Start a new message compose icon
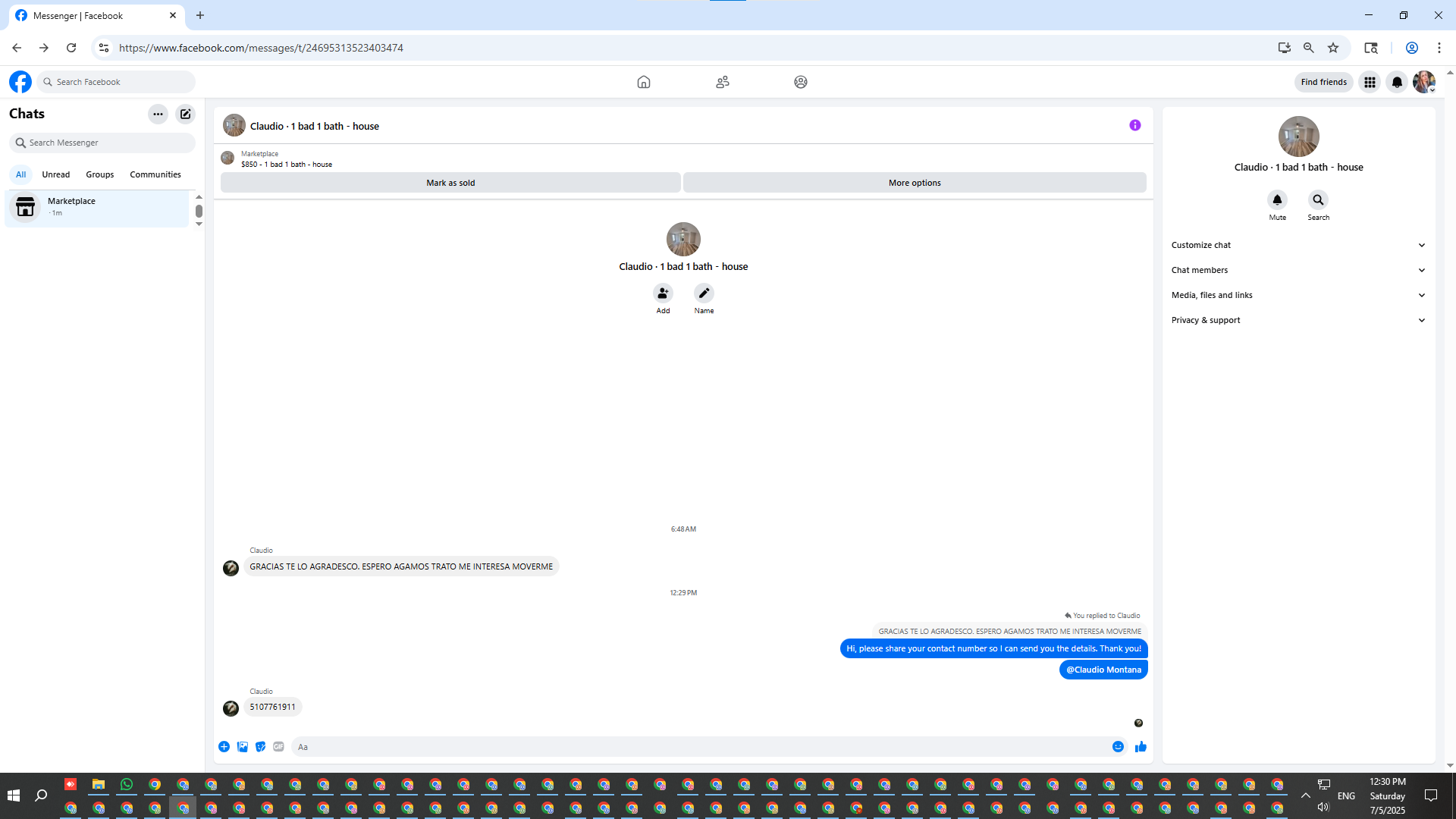This screenshot has height=819, width=1456. pos(185,115)
